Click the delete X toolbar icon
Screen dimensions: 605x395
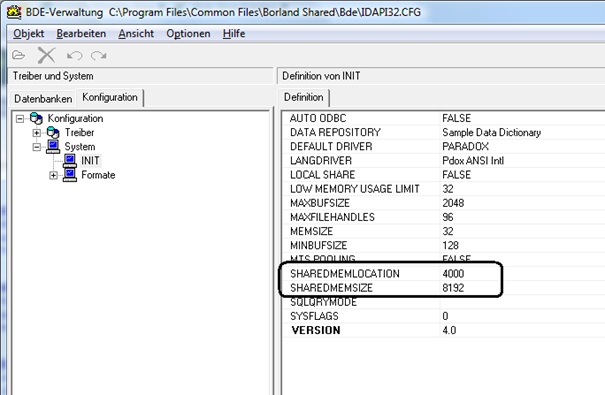[47, 56]
